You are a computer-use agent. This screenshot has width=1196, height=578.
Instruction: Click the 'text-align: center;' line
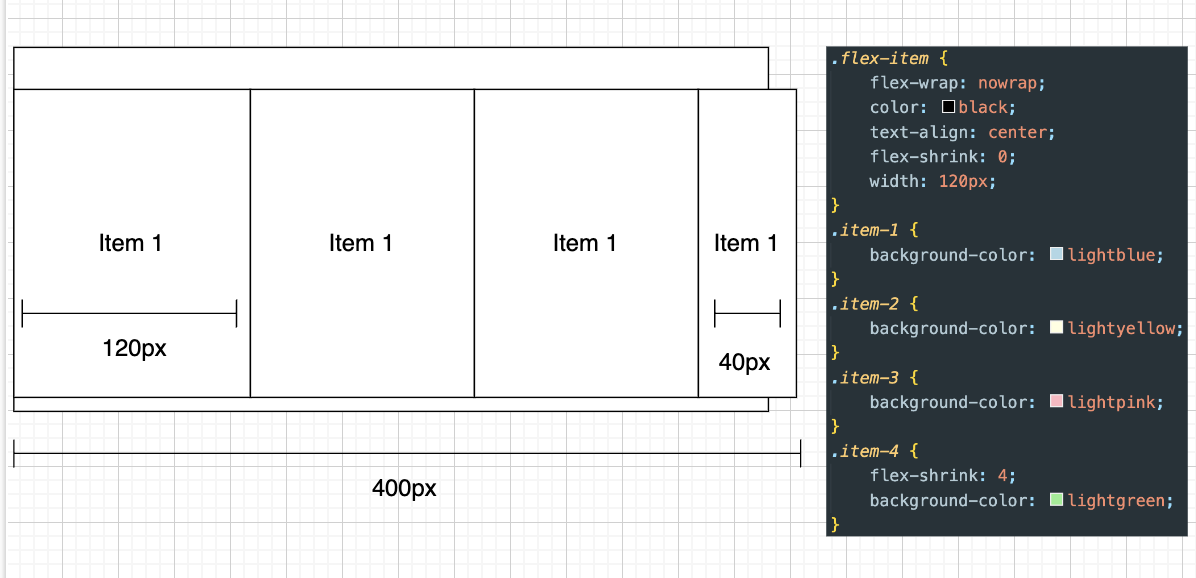(x=962, y=133)
